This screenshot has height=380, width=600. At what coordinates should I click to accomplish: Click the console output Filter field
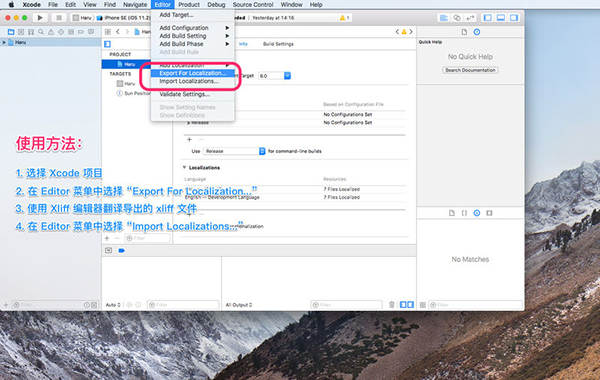(346, 305)
